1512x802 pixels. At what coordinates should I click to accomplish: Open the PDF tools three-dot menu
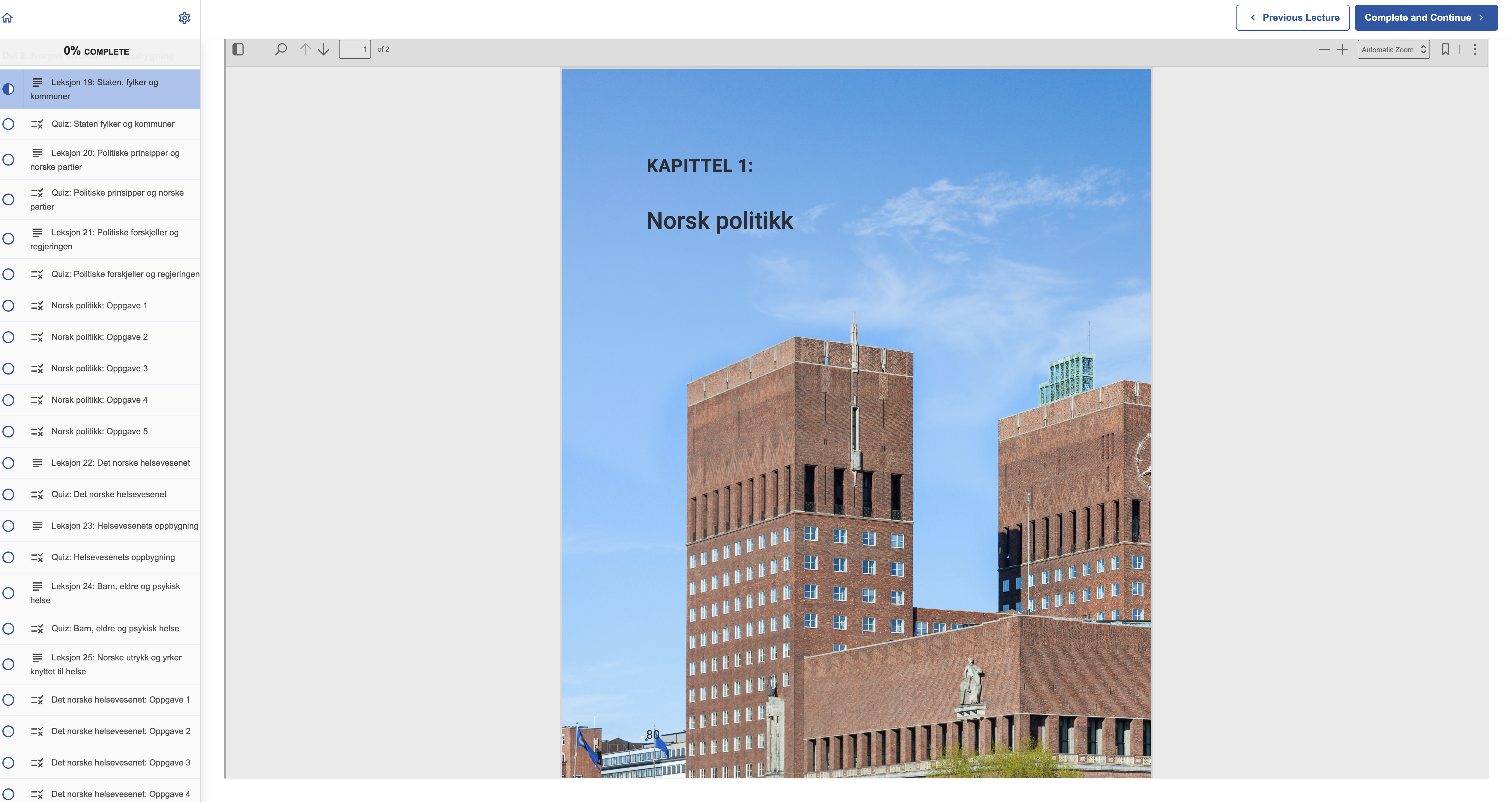(1475, 49)
